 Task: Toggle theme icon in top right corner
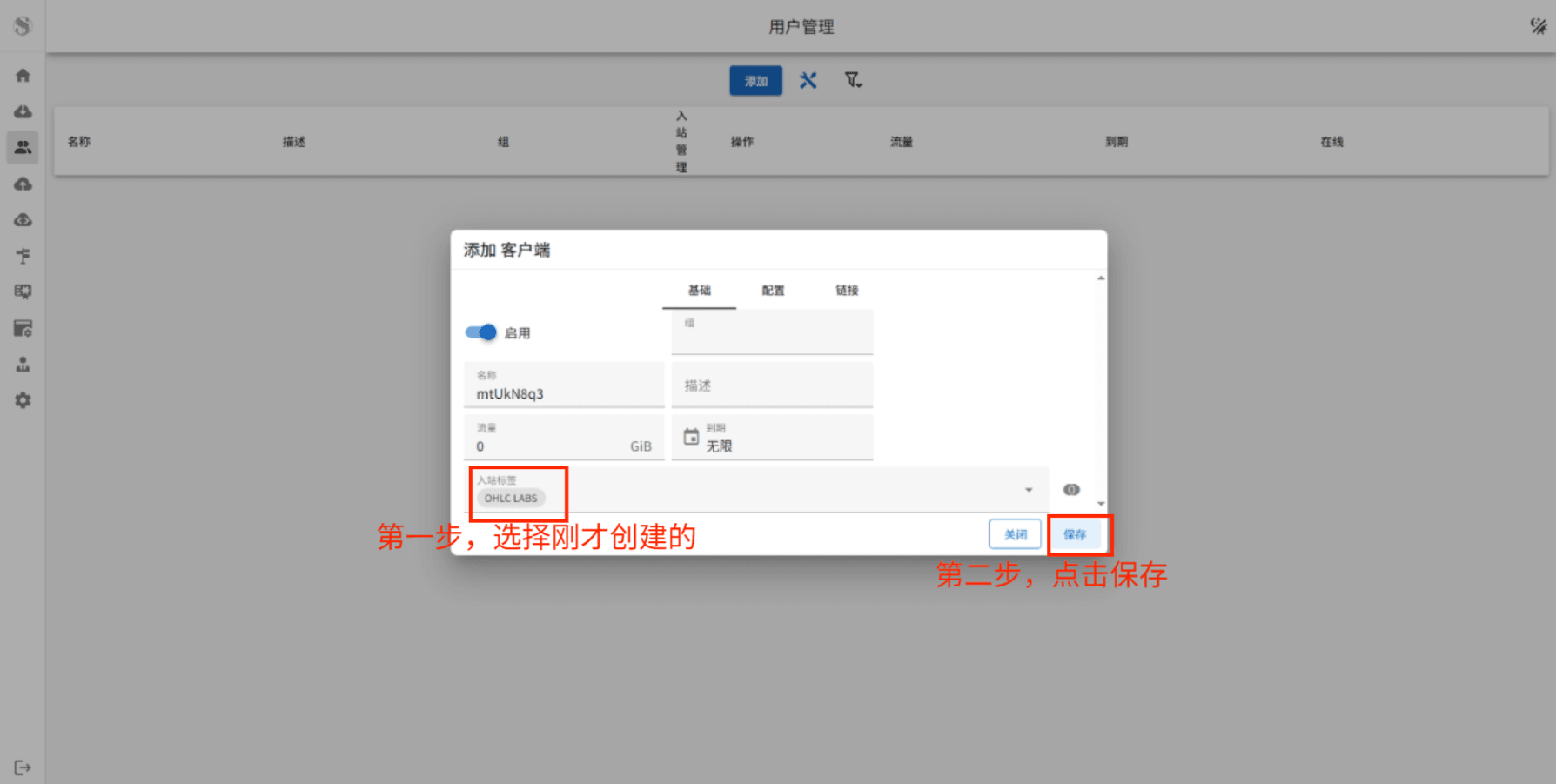pyautogui.click(x=1538, y=26)
